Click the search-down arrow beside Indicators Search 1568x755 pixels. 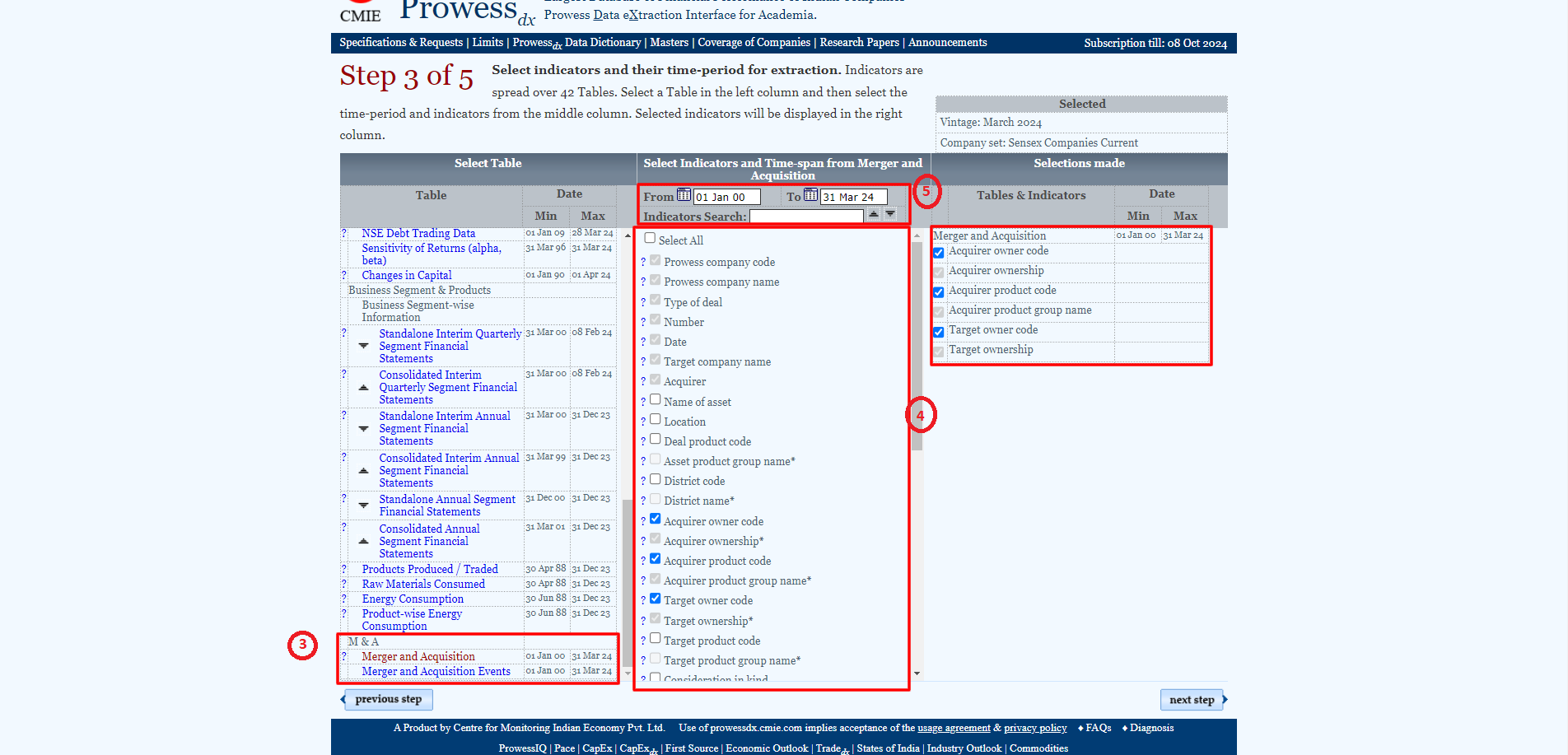890,214
